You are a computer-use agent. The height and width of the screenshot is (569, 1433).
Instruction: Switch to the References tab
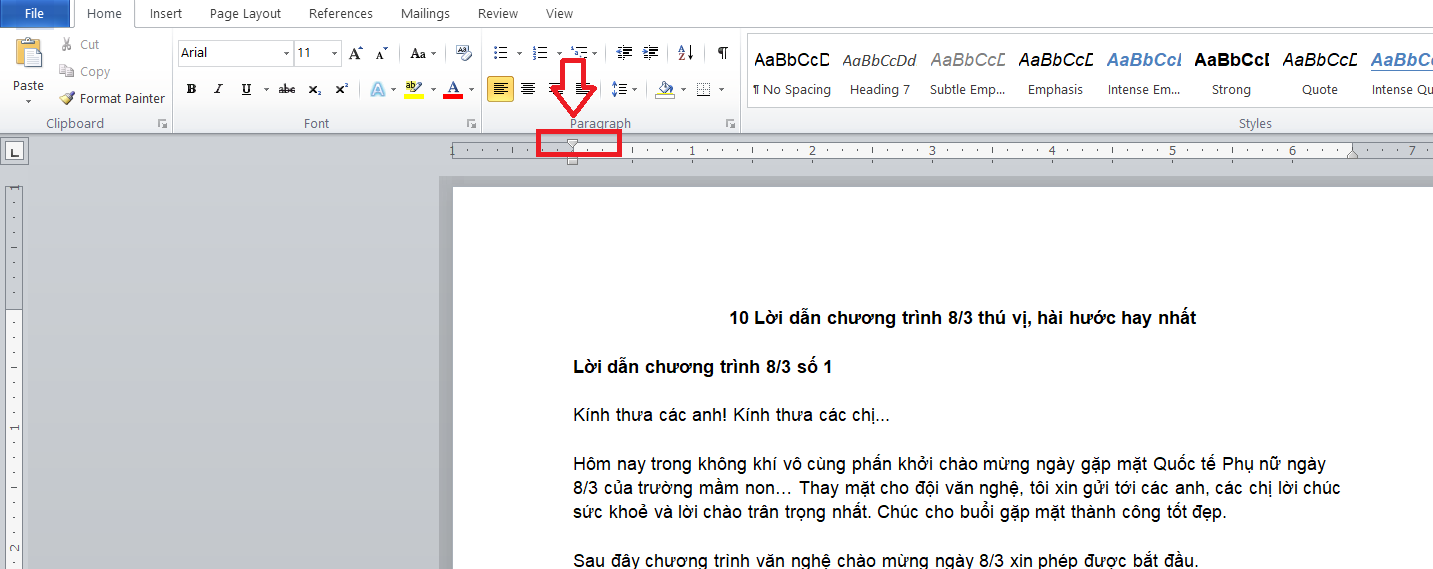[341, 14]
